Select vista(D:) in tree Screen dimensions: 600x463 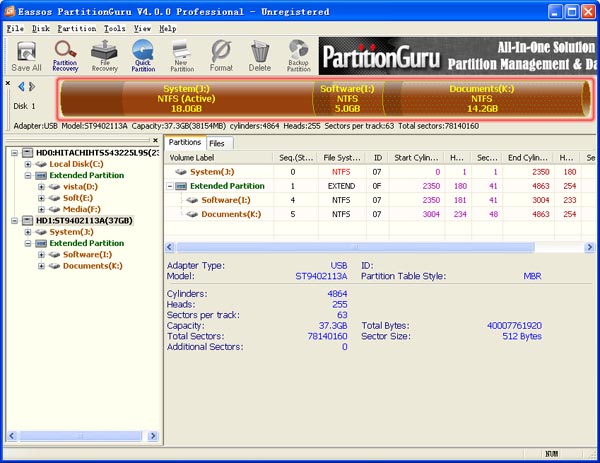click(80, 187)
